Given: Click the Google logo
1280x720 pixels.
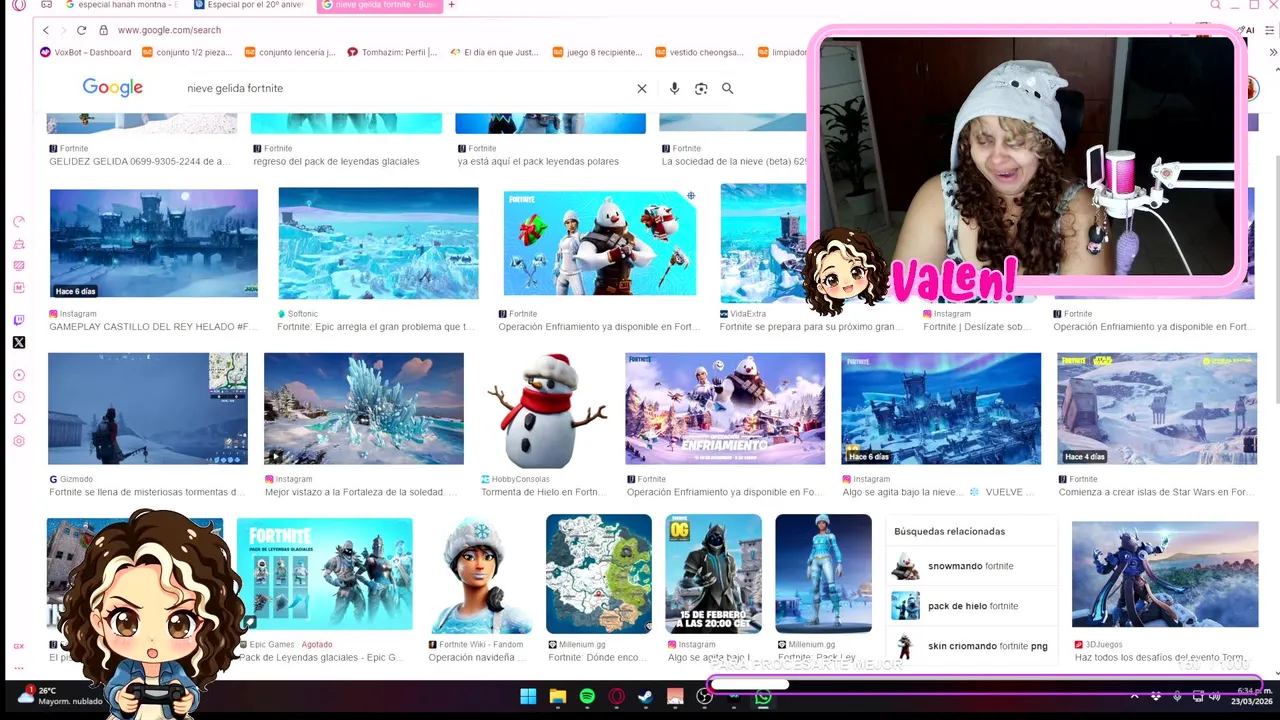Looking at the screenshot, I should click(x=113, y=88).
